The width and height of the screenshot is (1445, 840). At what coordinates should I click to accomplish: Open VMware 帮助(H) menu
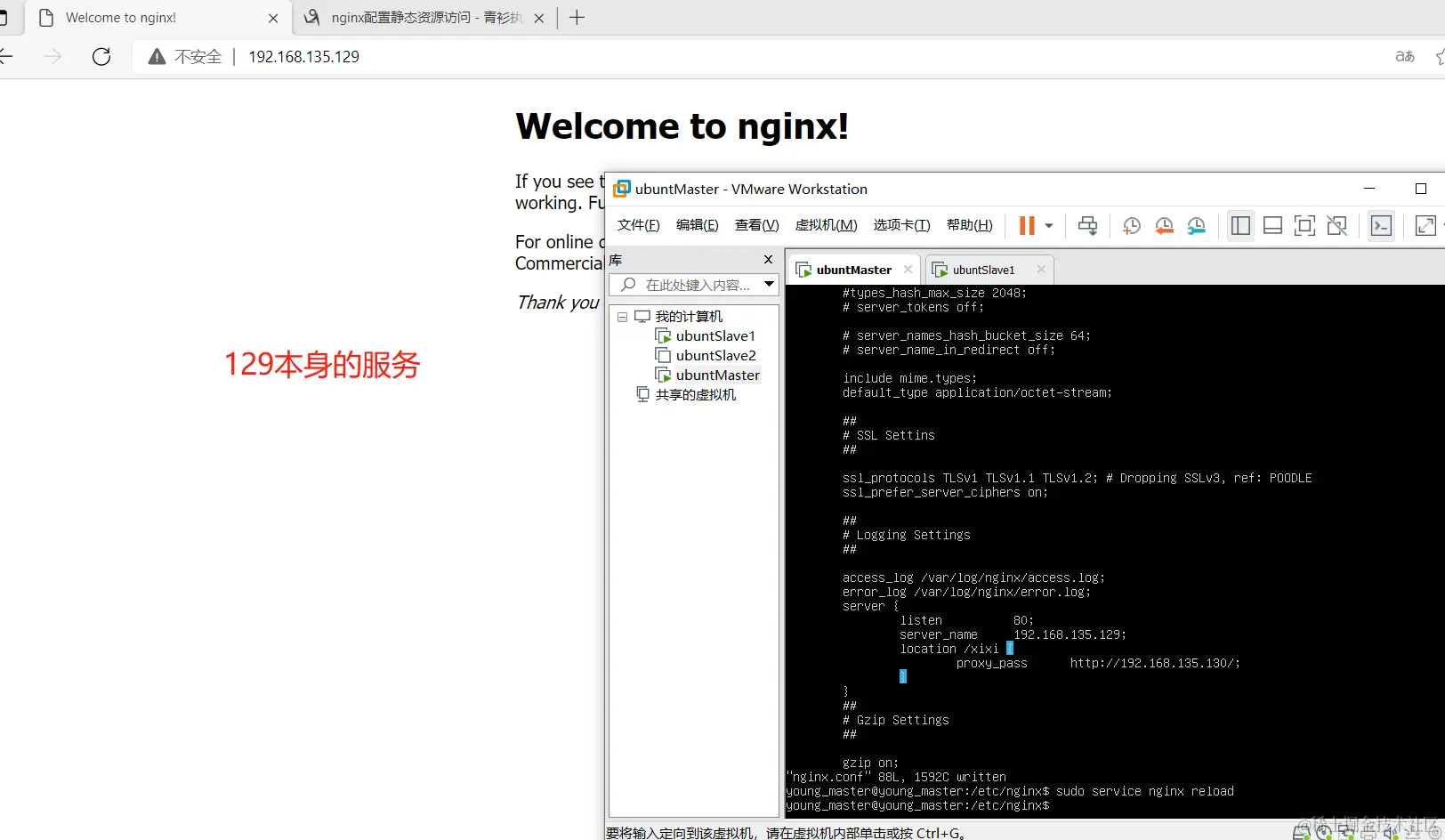[x=970, y=225]
